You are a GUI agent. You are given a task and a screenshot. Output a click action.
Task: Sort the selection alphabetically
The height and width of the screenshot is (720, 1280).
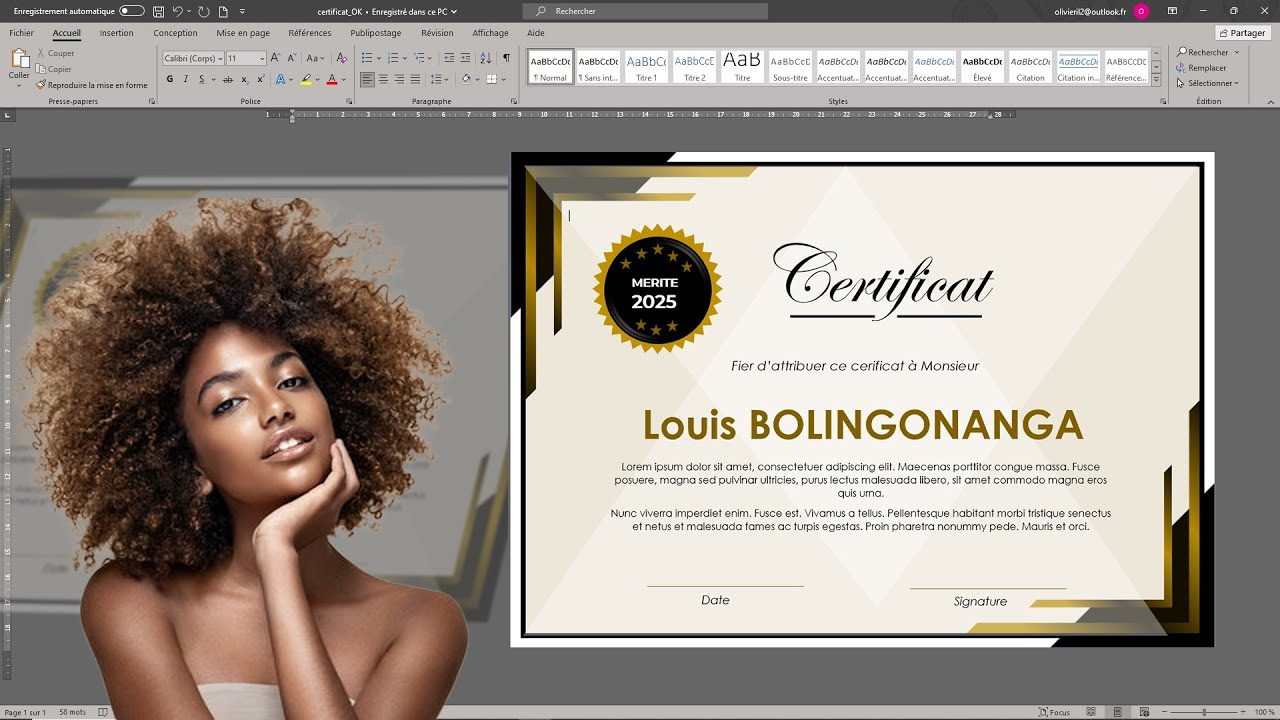pyautogui.click(x=487, y=58)
